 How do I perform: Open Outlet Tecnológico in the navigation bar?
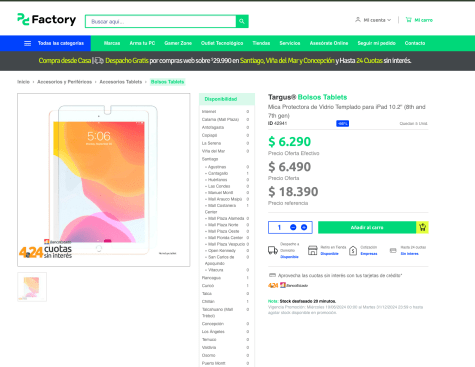tap(222, 43)
